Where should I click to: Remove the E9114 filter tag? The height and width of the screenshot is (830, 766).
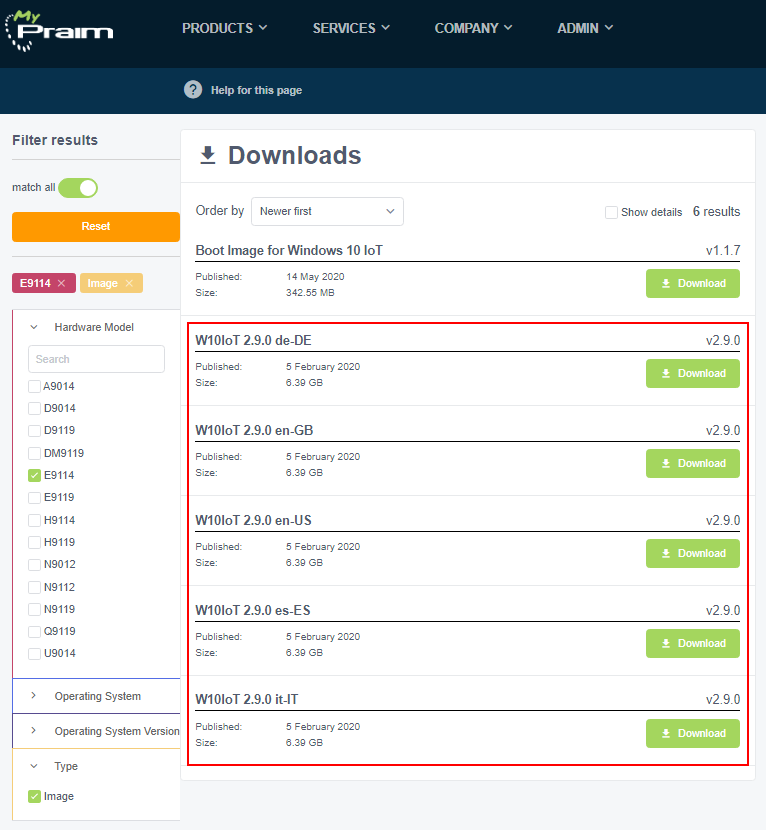[61, 283]
